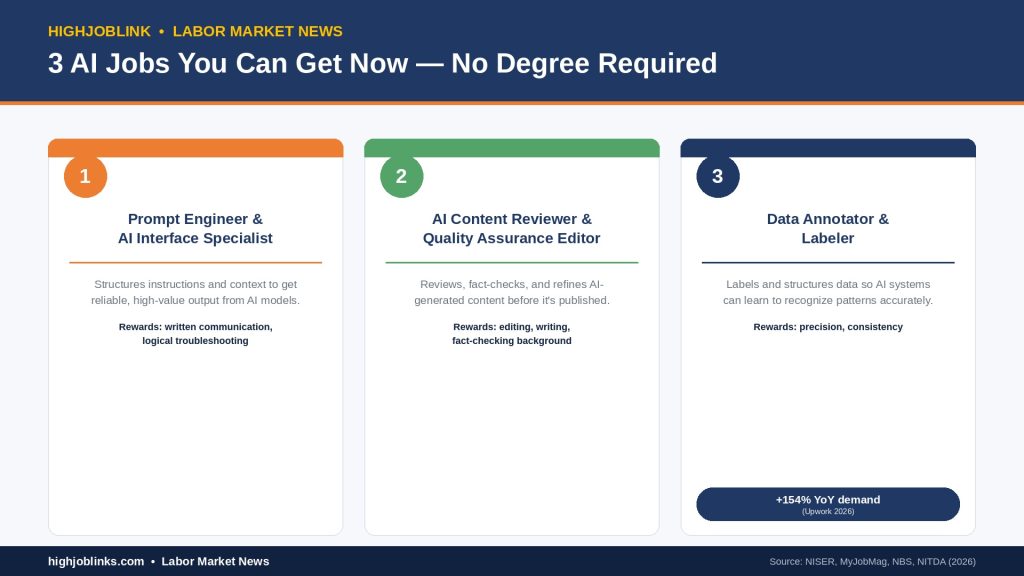Click the description 'Structures instructions and context...'
Viewport: 1024px width, 576px height.
coord(195,293)
